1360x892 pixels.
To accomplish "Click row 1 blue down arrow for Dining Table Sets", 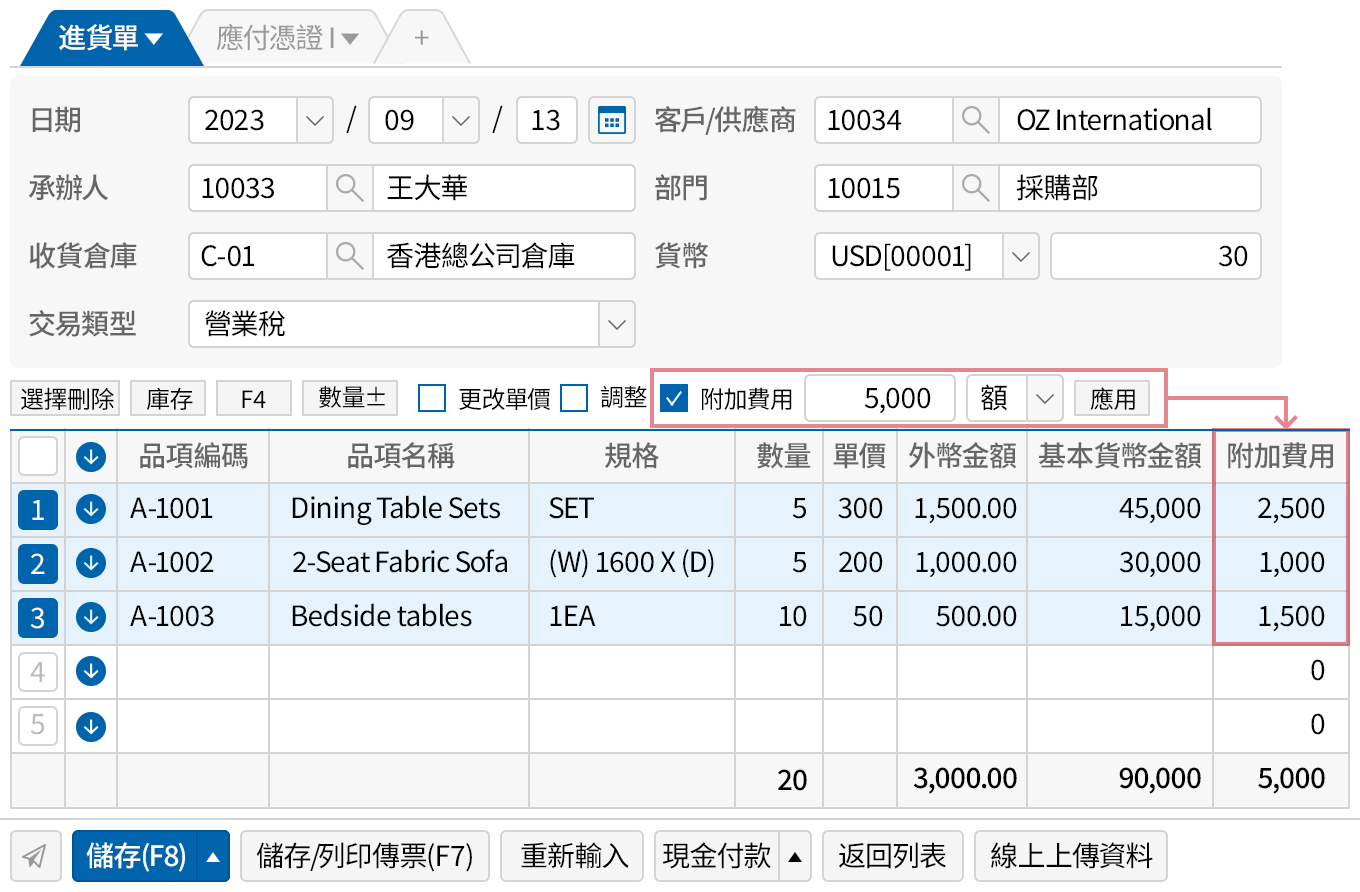I will tap(90, 509).
